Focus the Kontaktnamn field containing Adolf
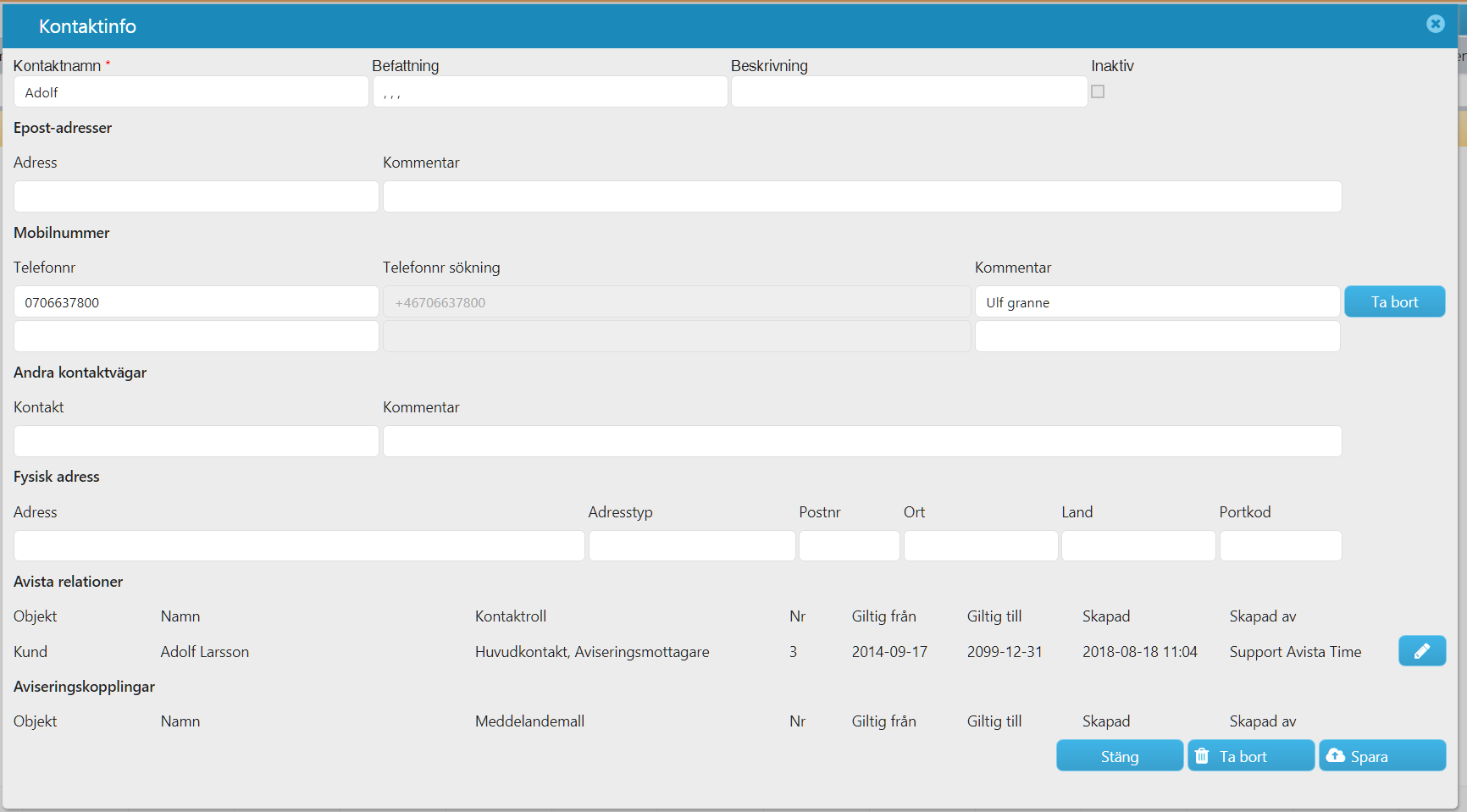Image resolution: width=1467 pixels, height=812 pixels. click(191, 92)
